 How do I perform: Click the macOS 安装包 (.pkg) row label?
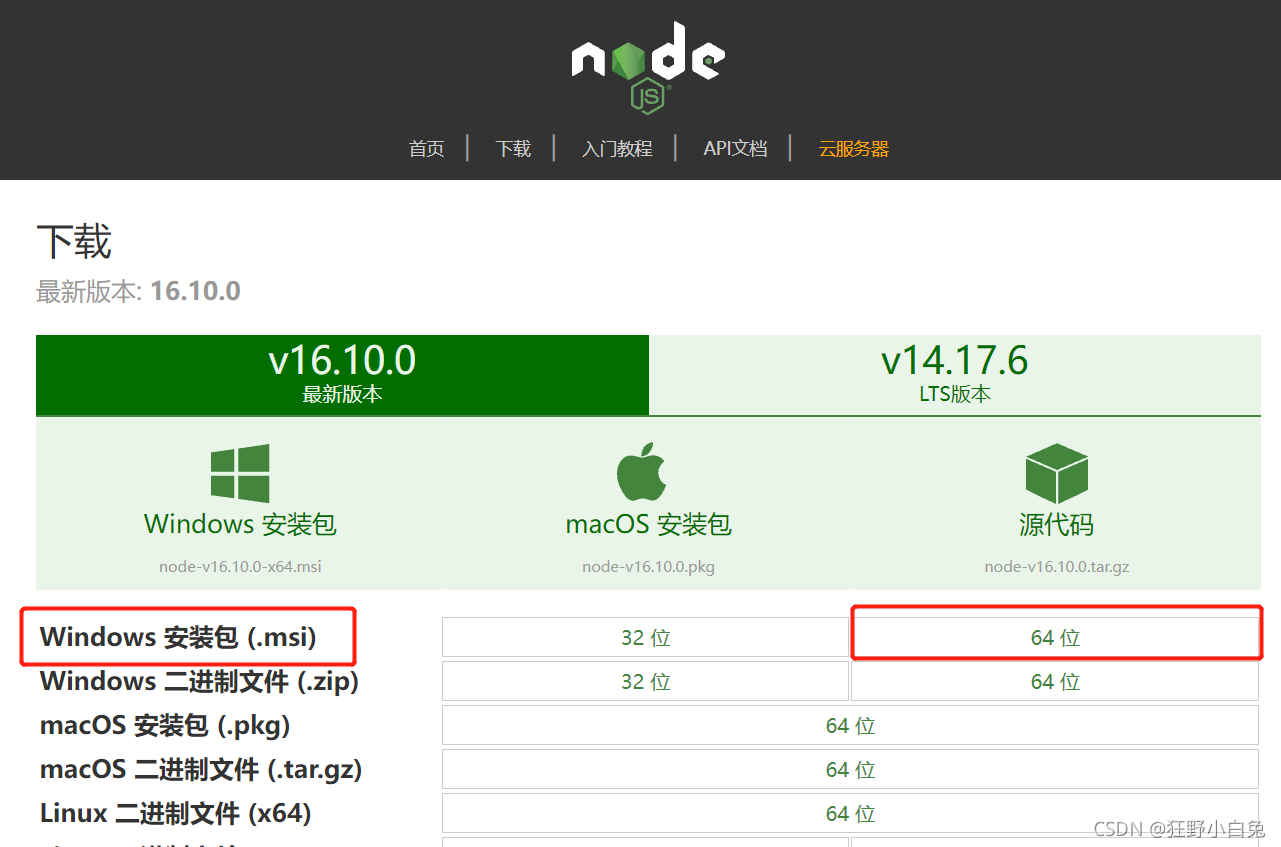pyautogui.click(x=165, y=725)
